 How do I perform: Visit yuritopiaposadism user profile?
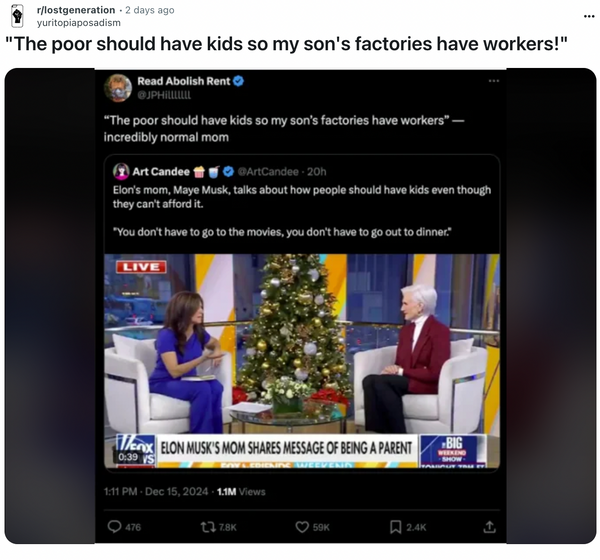click(x=78, y=23)
